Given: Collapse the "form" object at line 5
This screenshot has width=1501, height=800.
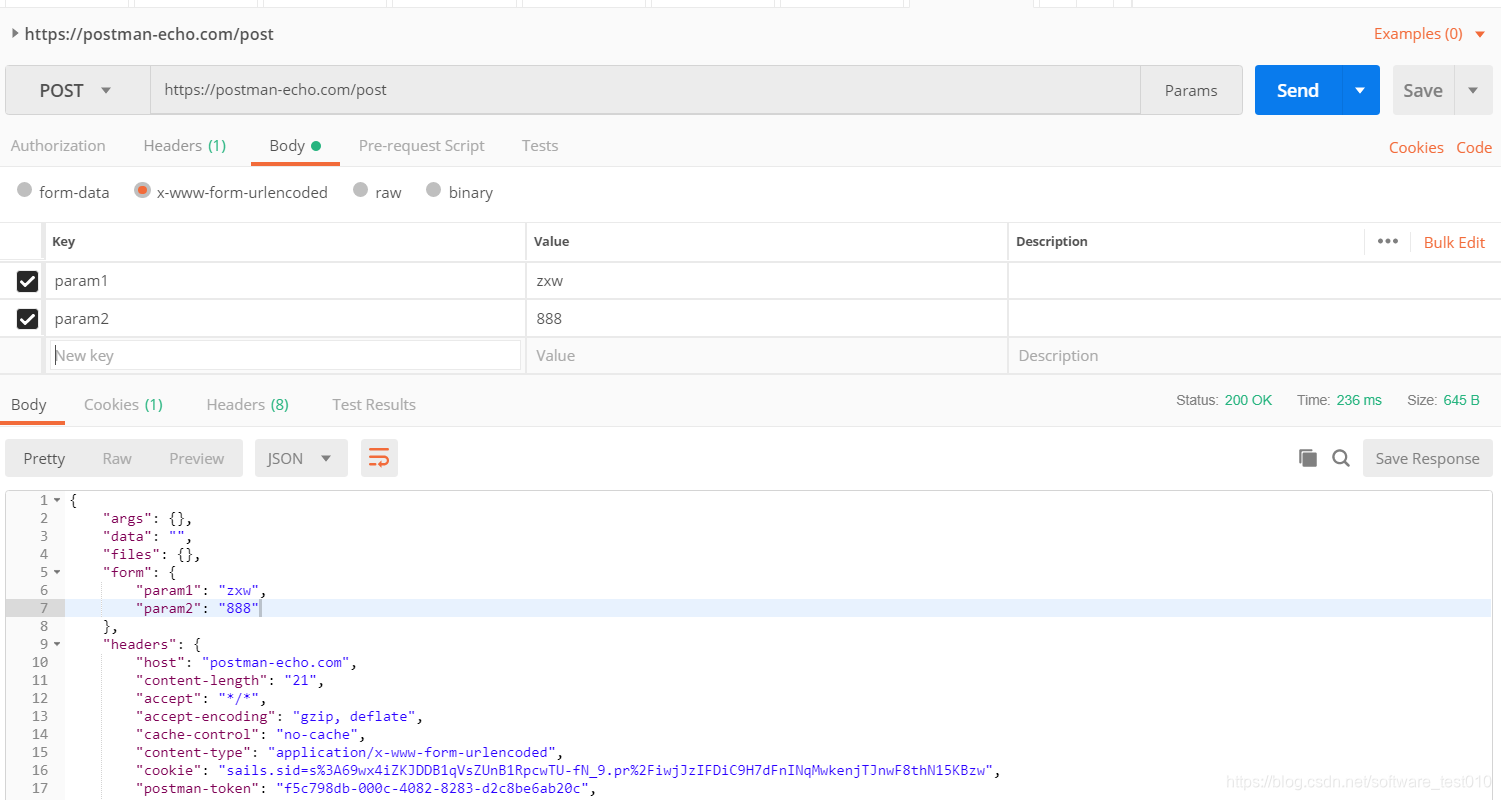Looking at the screenshot, I should pos(57,571).
